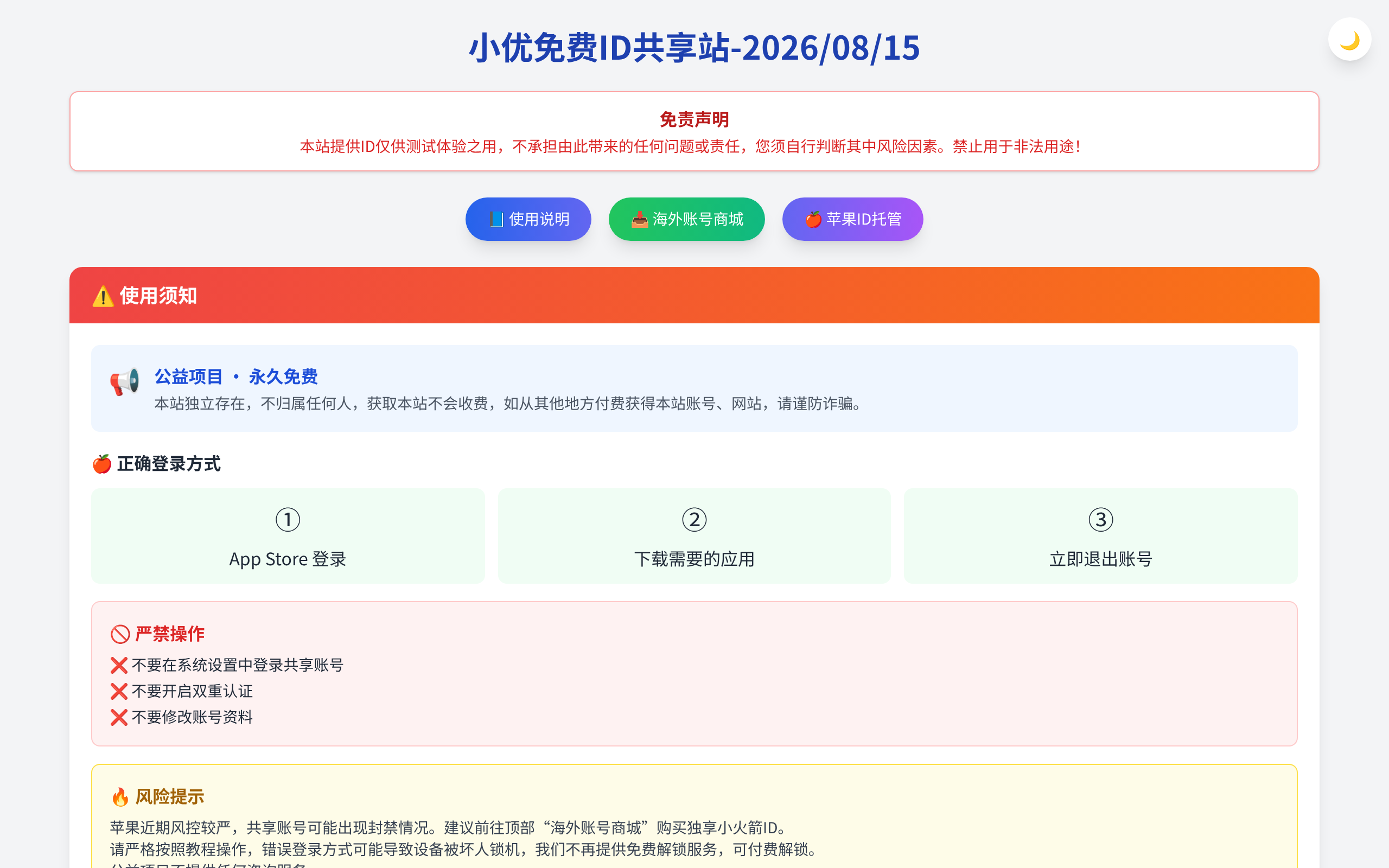Select step ③ 立即退出账号 card

pyautogui.click(x=1100, y=535)
